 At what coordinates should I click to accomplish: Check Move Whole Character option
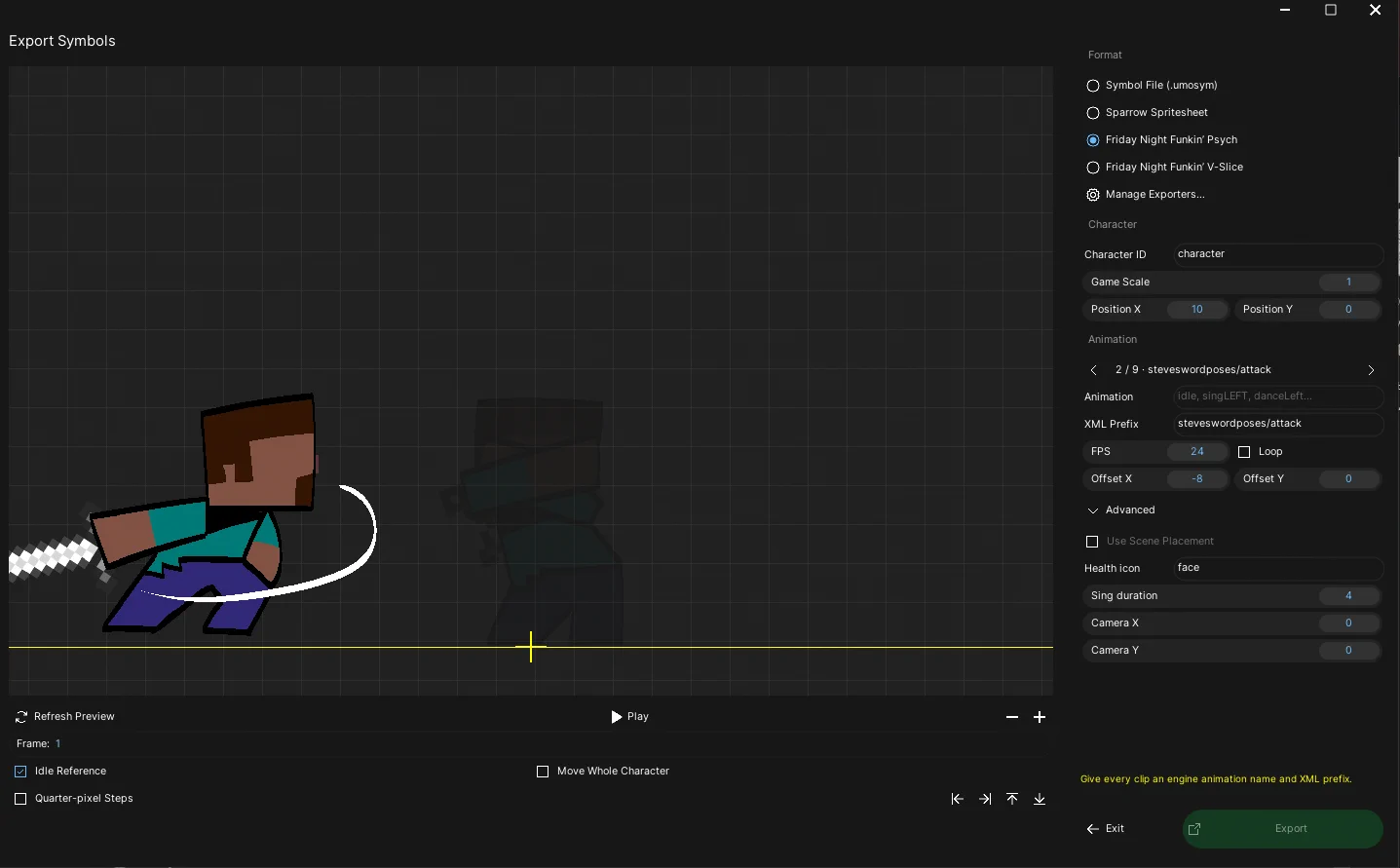(x=543, y=772)
